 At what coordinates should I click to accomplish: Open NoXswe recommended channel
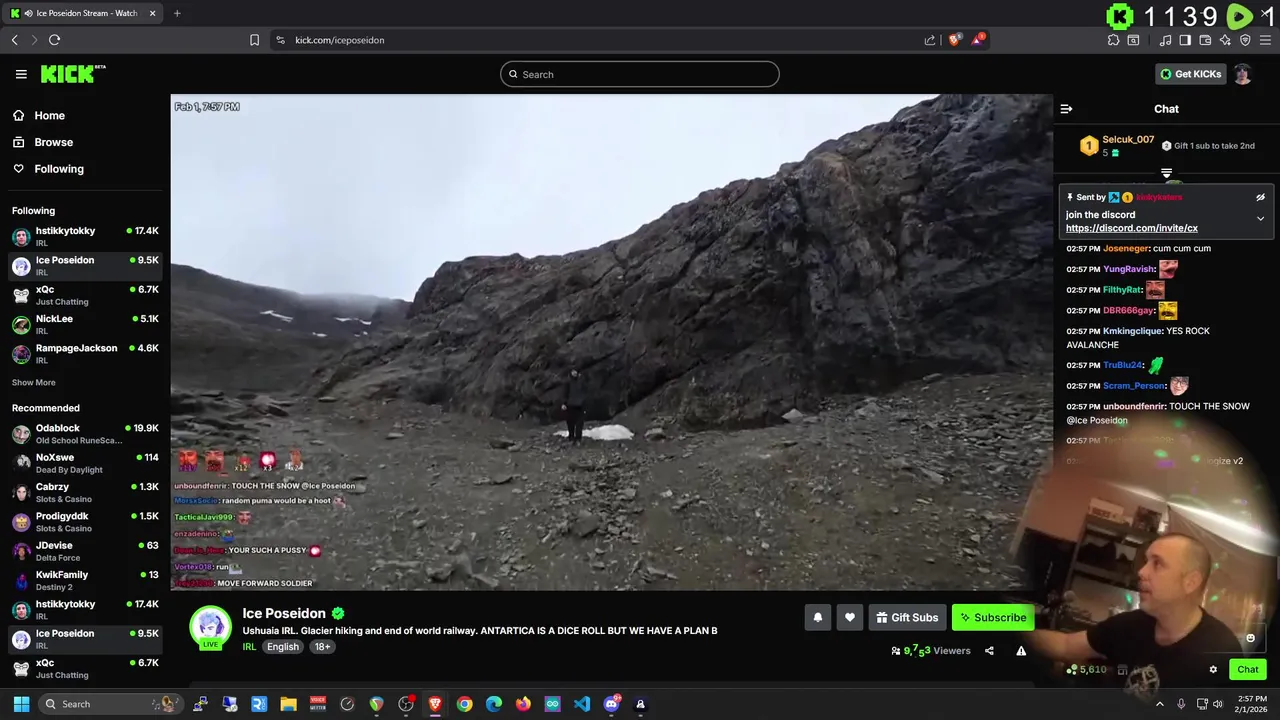point(85,463)
